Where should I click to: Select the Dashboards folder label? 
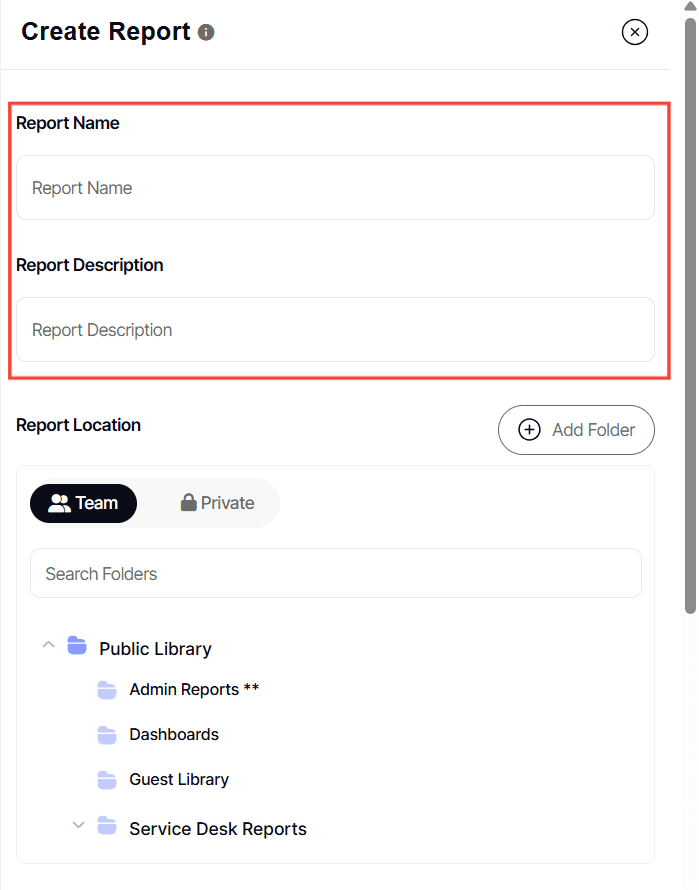[174, 735]
